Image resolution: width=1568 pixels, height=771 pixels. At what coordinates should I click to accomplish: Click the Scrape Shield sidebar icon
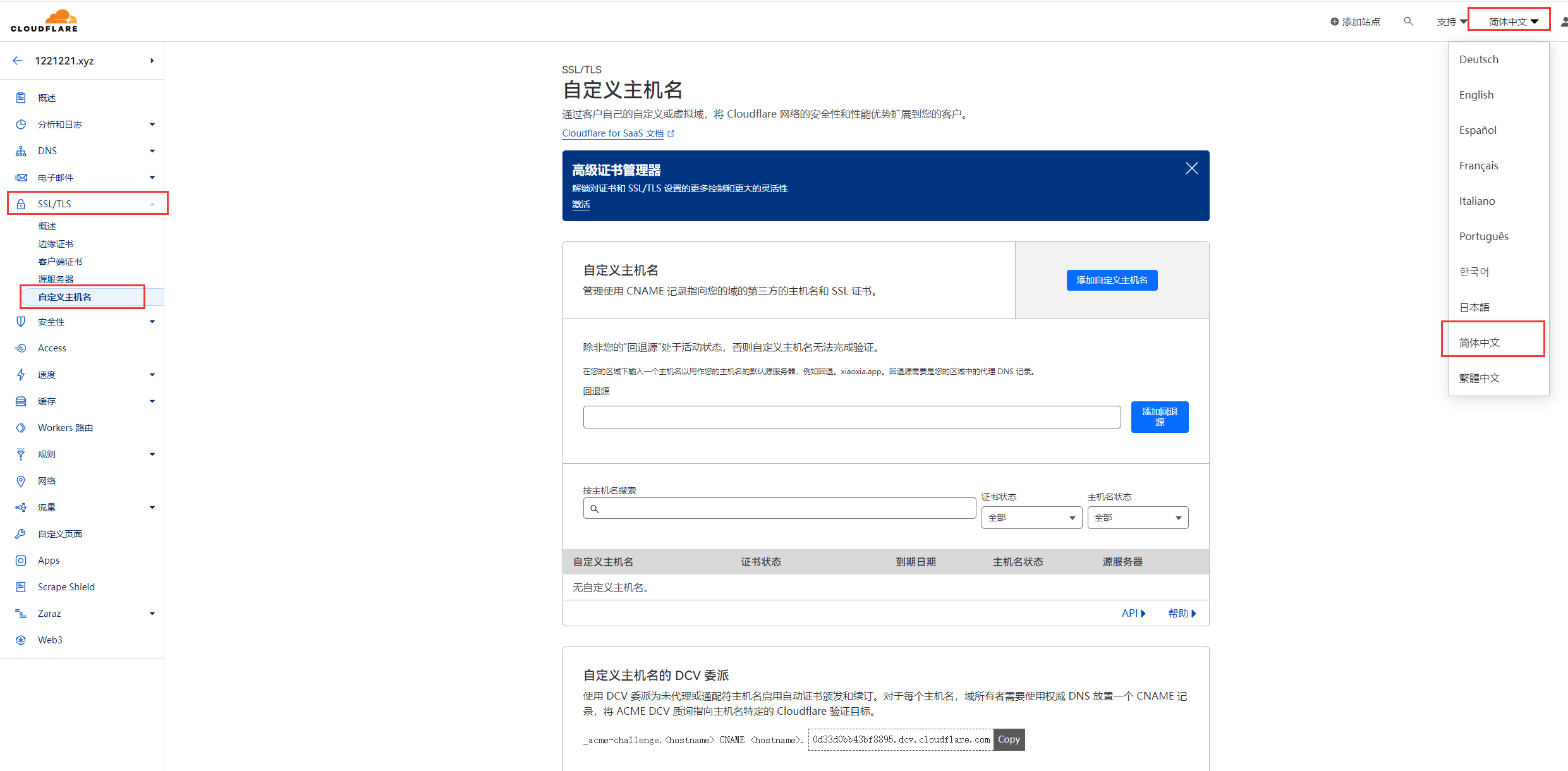21,586
